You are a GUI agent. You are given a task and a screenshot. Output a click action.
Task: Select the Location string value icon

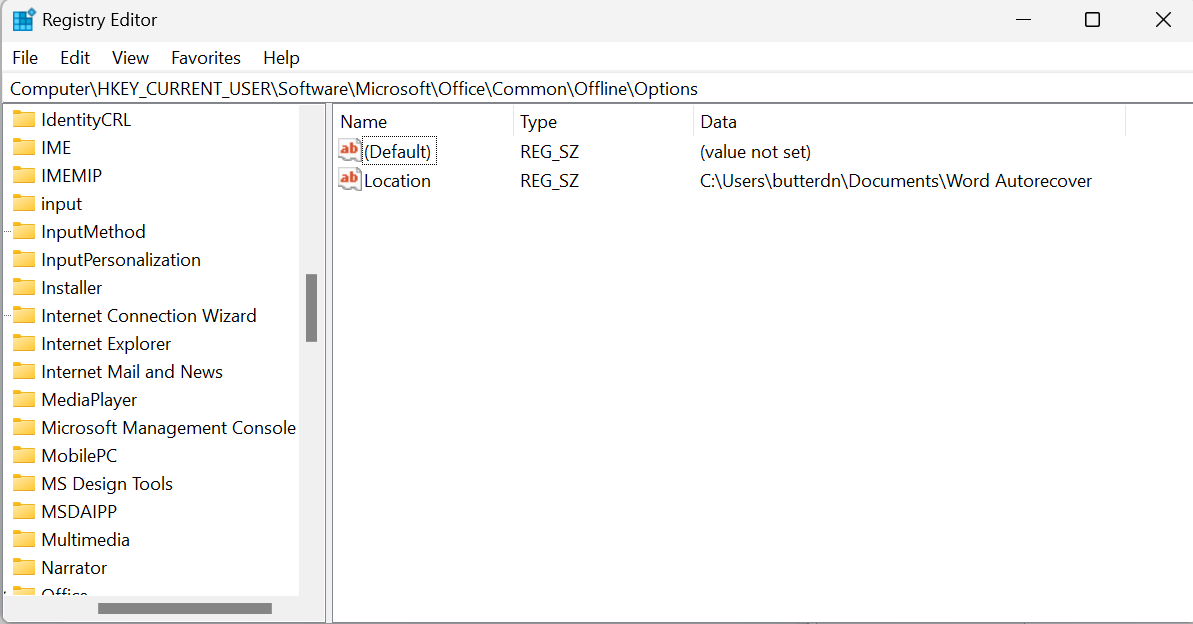click(x=349, y=180)
